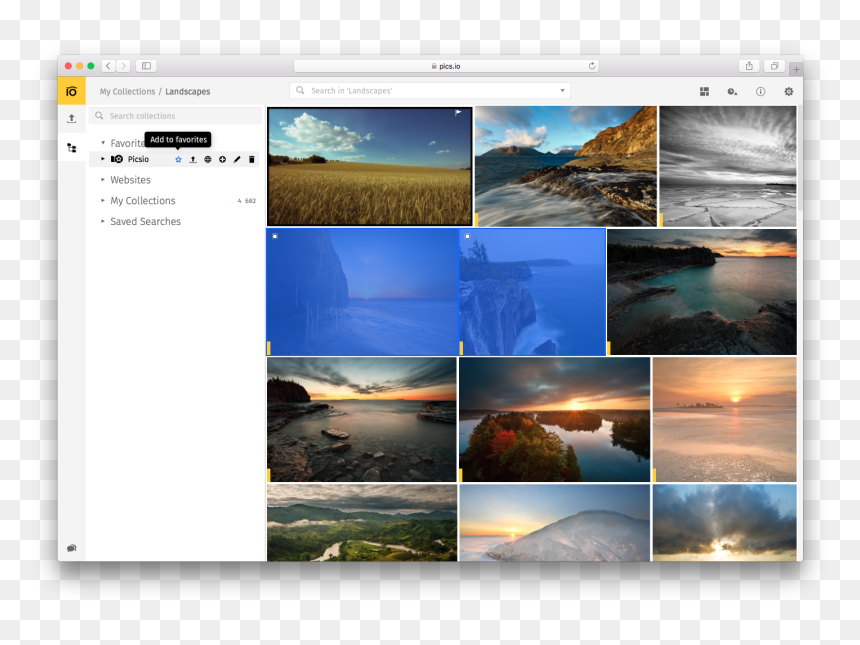The height and width of the screenshot is (645, 860).
Task: Expand the Websites section
Action: point(103,179)
